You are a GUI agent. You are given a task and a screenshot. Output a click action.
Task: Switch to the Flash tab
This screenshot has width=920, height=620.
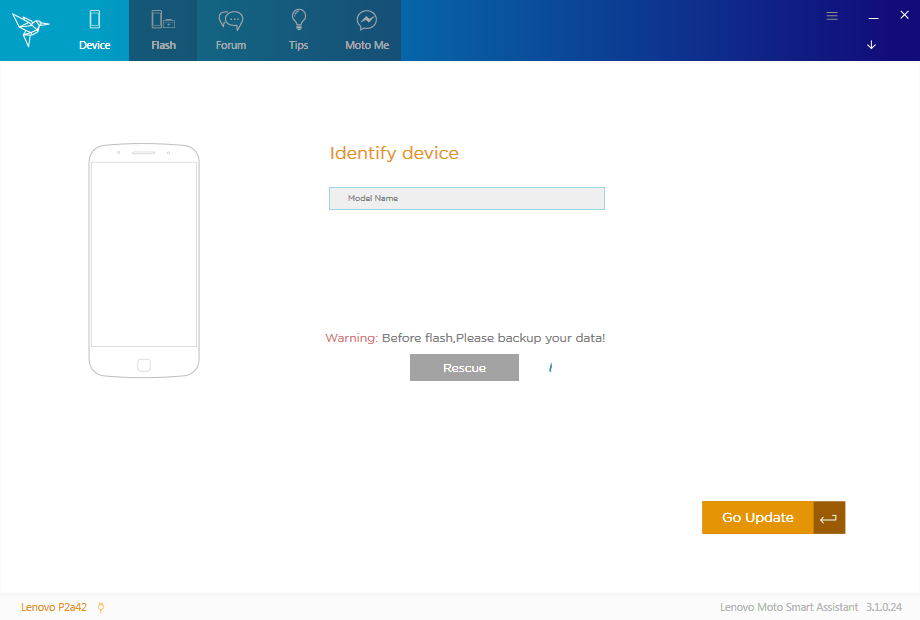coord(163,31)
